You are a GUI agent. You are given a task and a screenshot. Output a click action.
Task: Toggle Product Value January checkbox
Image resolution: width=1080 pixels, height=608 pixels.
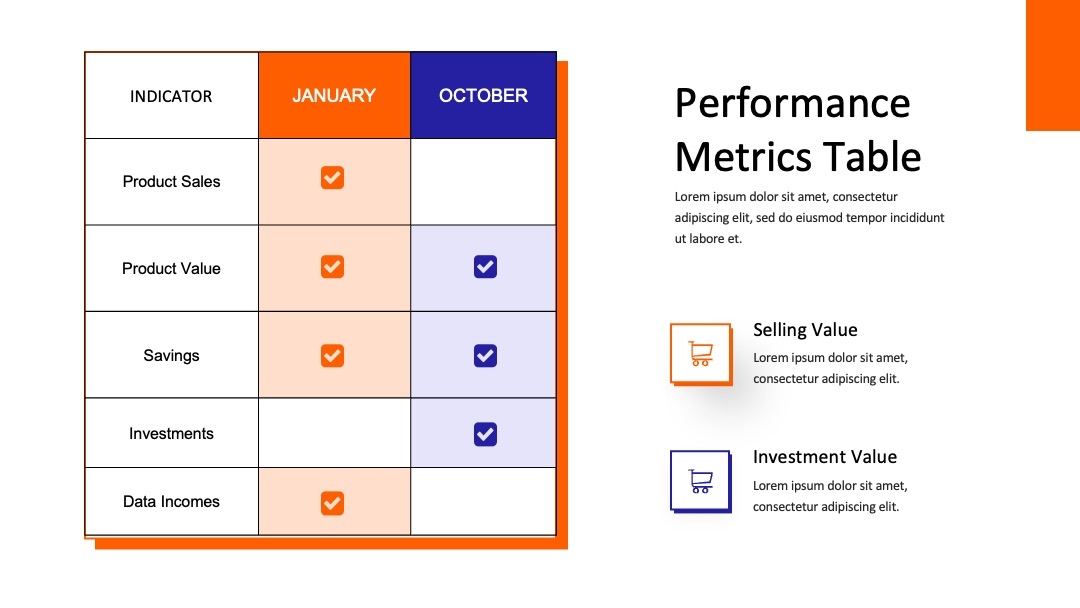pos(332,266)
